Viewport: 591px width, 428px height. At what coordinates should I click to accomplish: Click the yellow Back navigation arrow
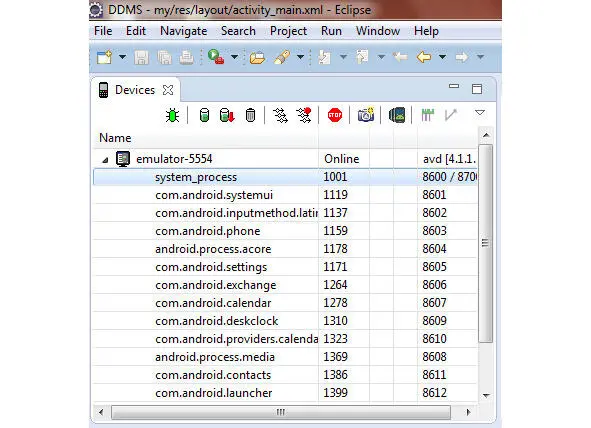(424, 57)
